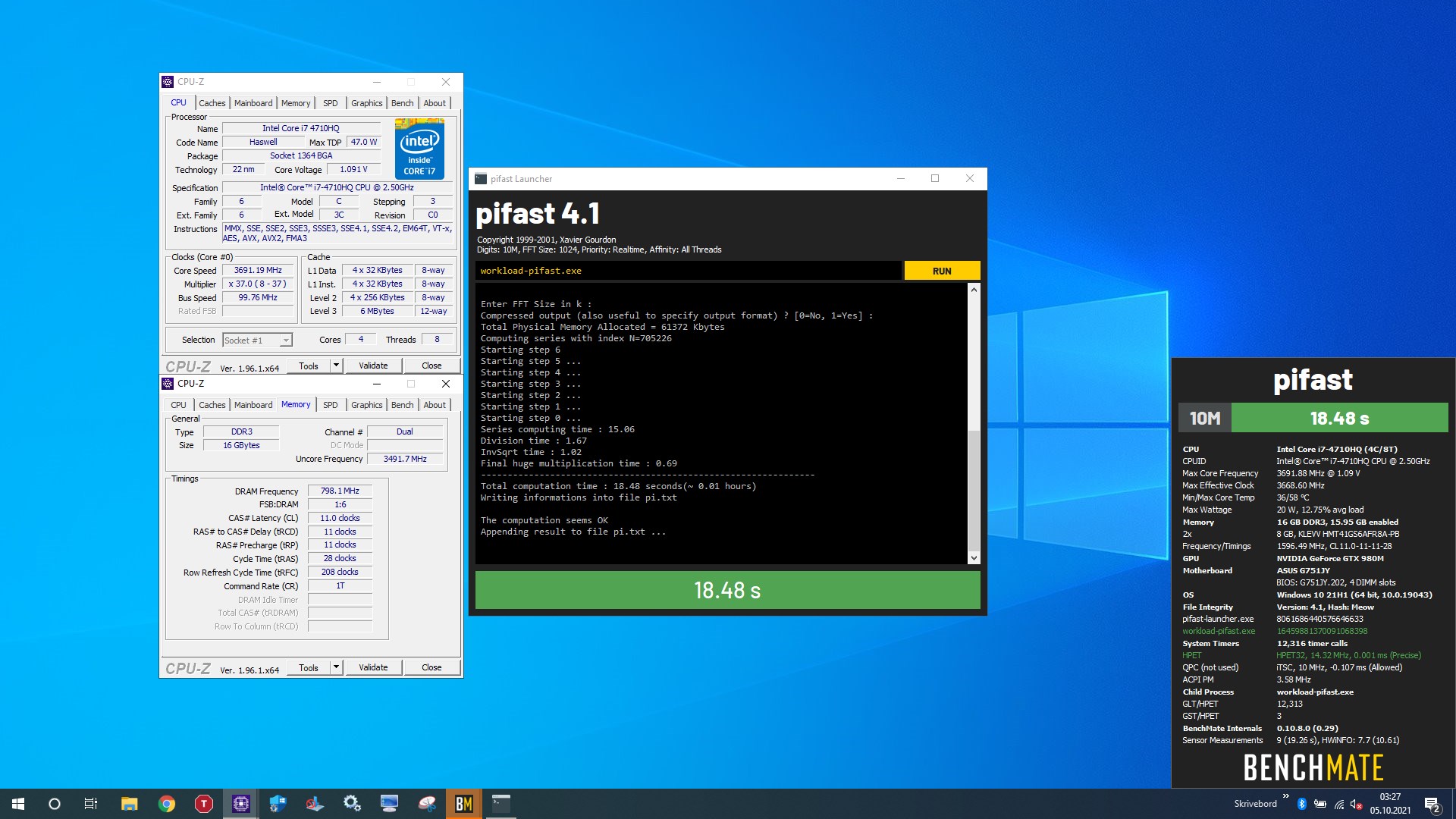Screen dimensions: 1456x819
Task: Click Validate in lower CPU-Z window
Action: pyautogui.click(x=373, y=668)
